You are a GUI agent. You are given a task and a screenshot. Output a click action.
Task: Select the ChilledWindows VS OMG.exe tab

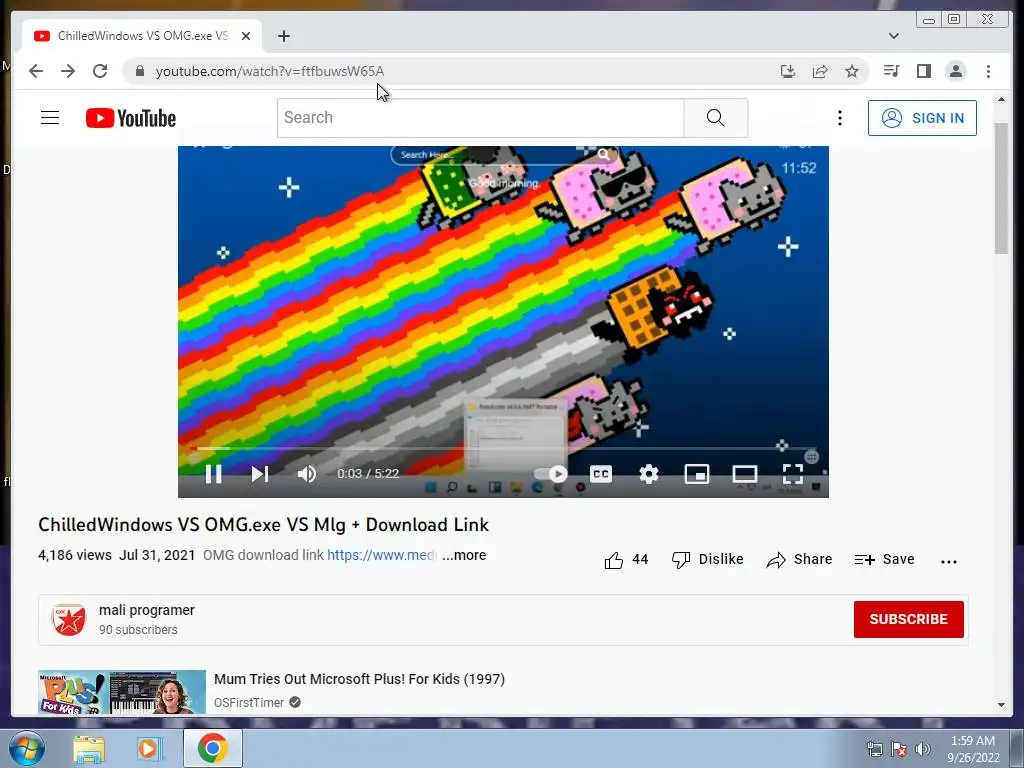coord(142,36)
